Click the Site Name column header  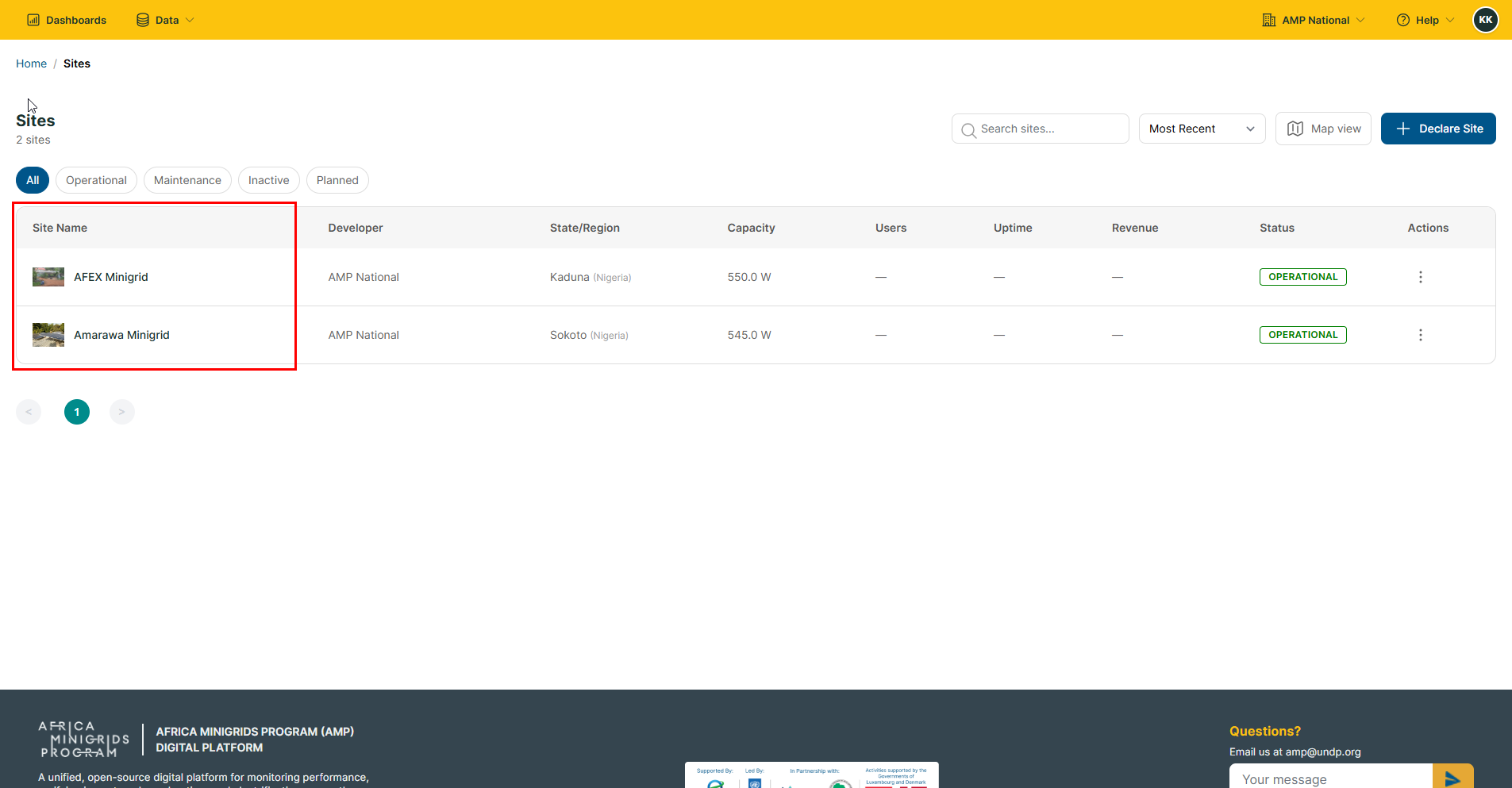pos(60,228)
